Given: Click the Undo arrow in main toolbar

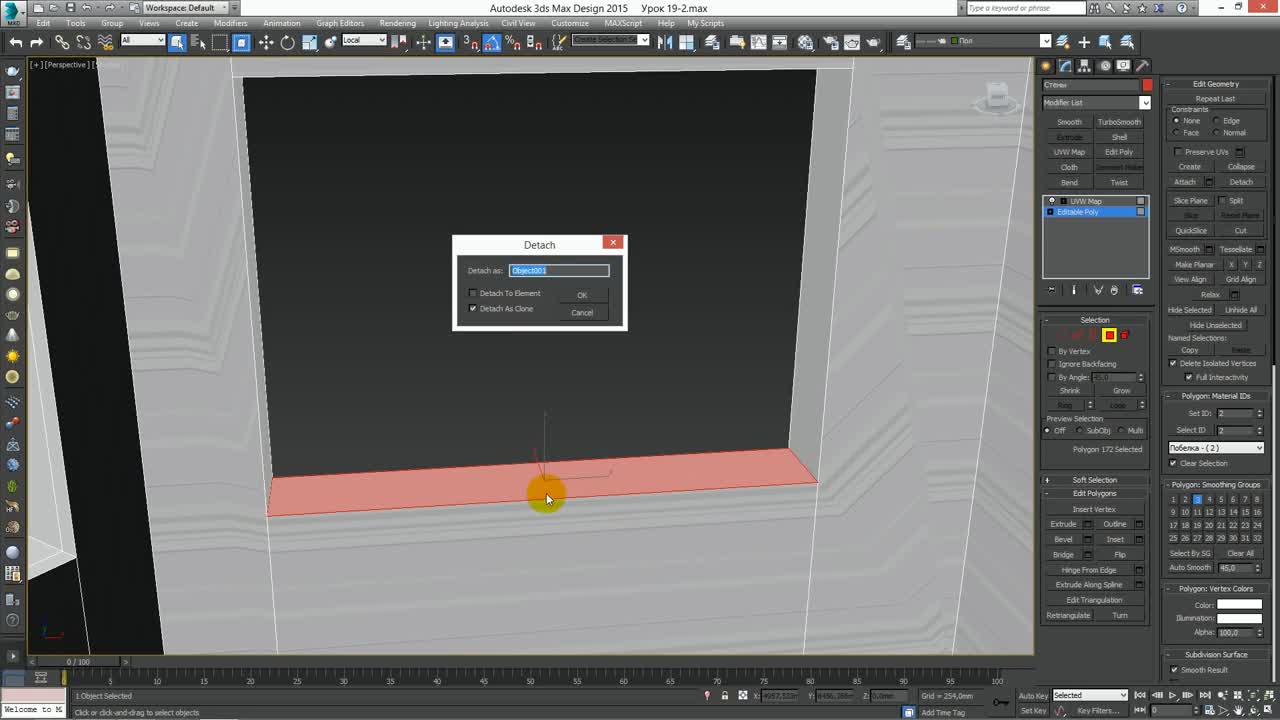Looking at the screenshot, I should coord(16,42).
